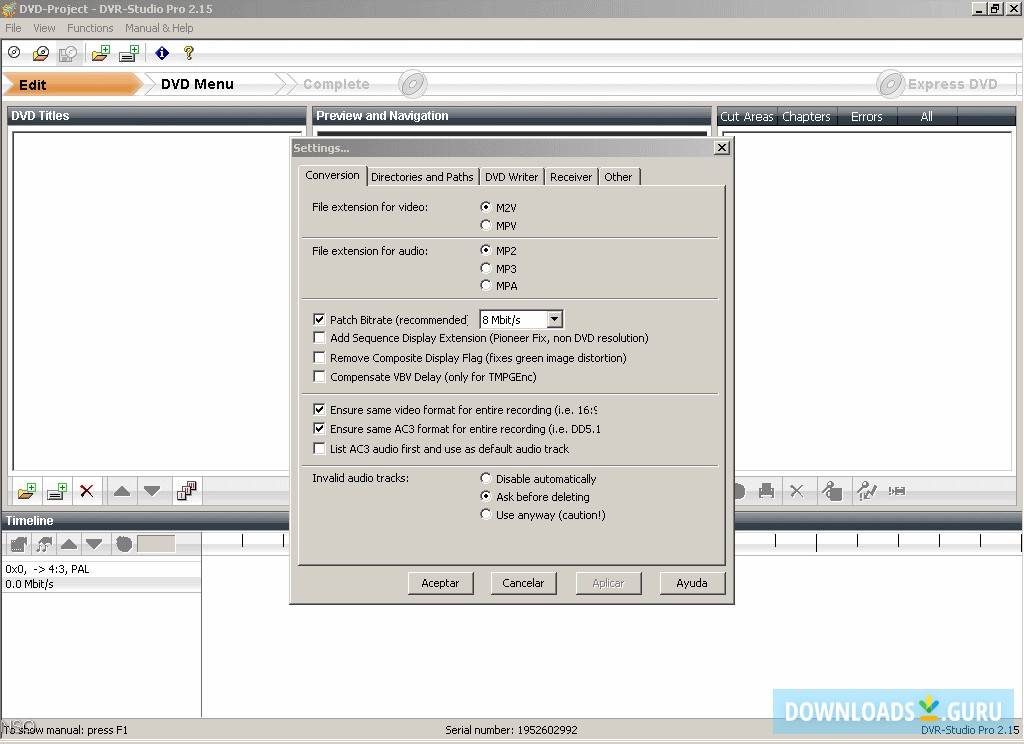Open the blue info icon in the toolbar

(x=162, y=53)
